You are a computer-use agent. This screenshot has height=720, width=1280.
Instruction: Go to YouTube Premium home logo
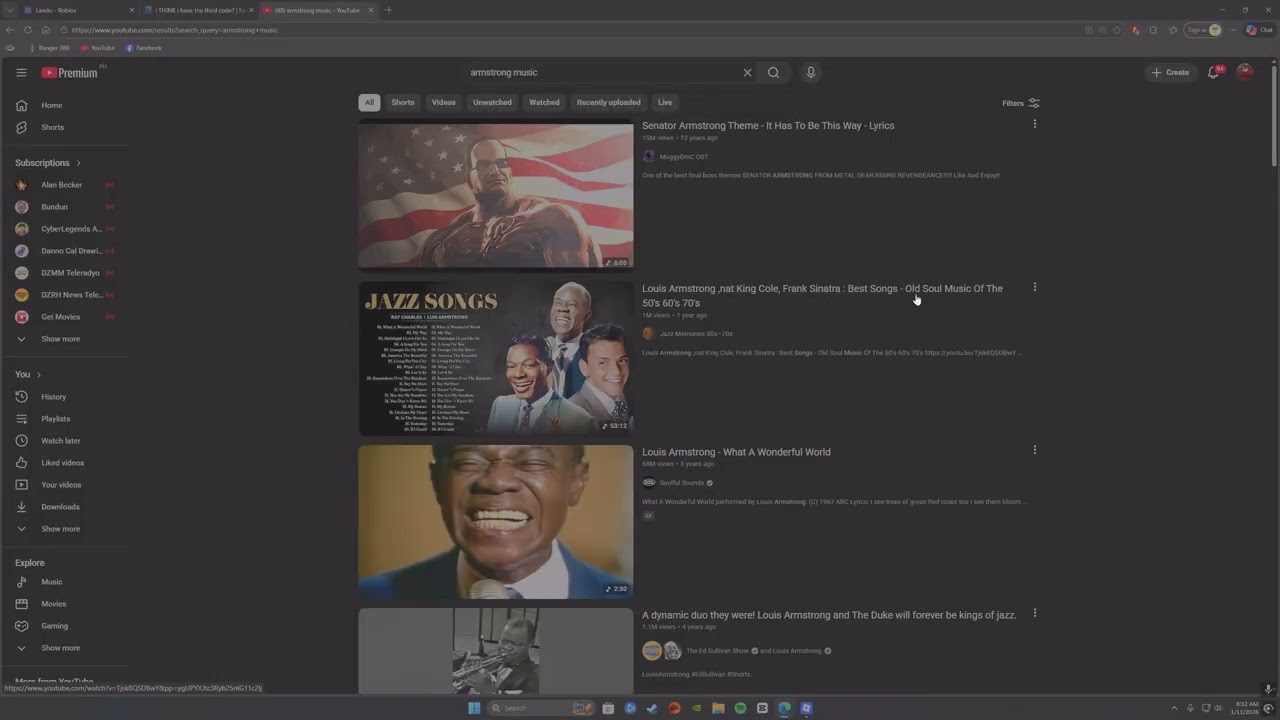click(x=70, y=72)
